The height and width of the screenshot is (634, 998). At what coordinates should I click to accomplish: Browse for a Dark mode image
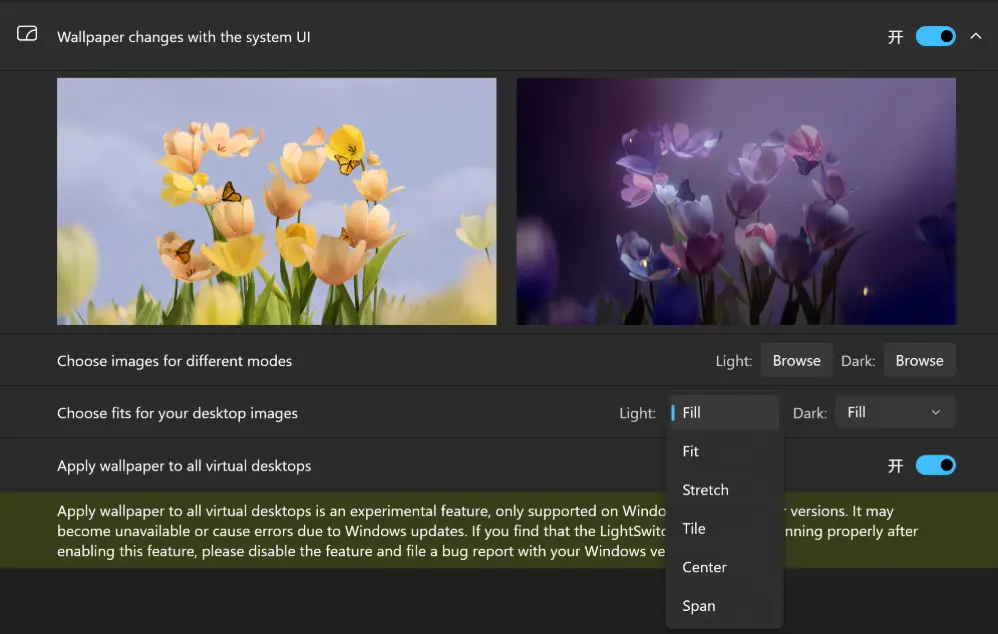[919, 361]
